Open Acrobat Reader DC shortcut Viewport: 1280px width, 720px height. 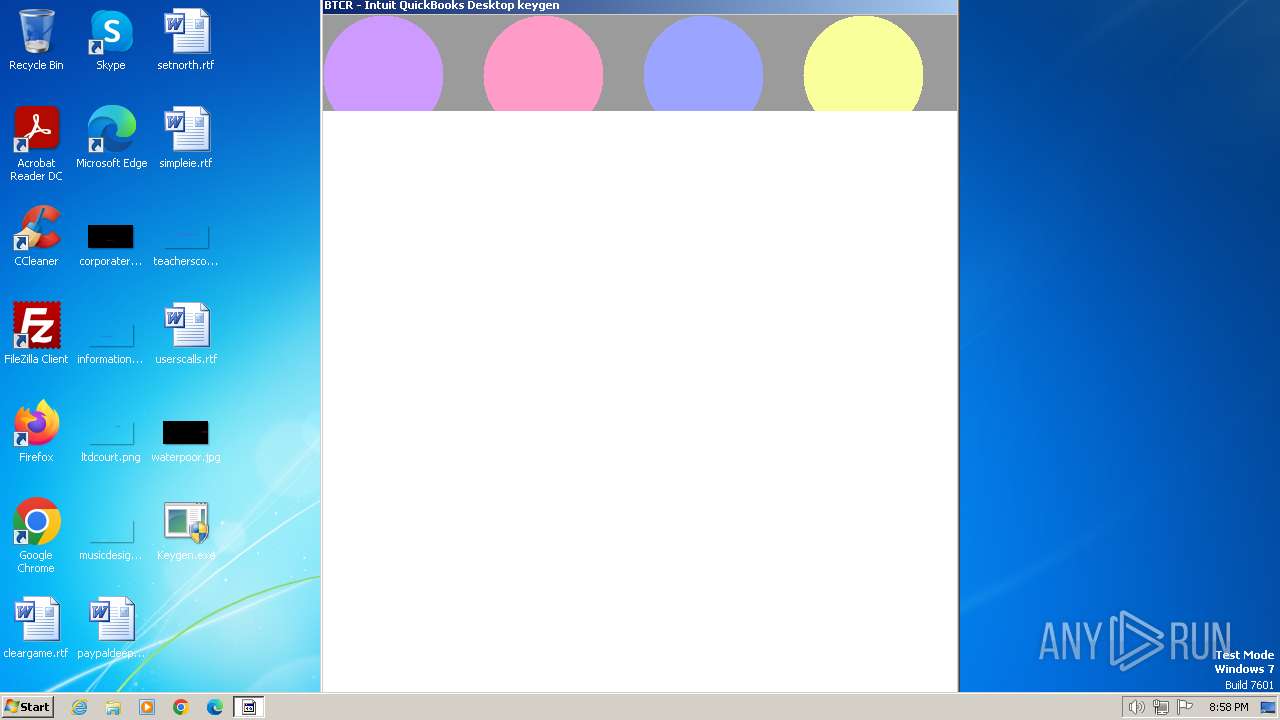(x=36, y=144)
